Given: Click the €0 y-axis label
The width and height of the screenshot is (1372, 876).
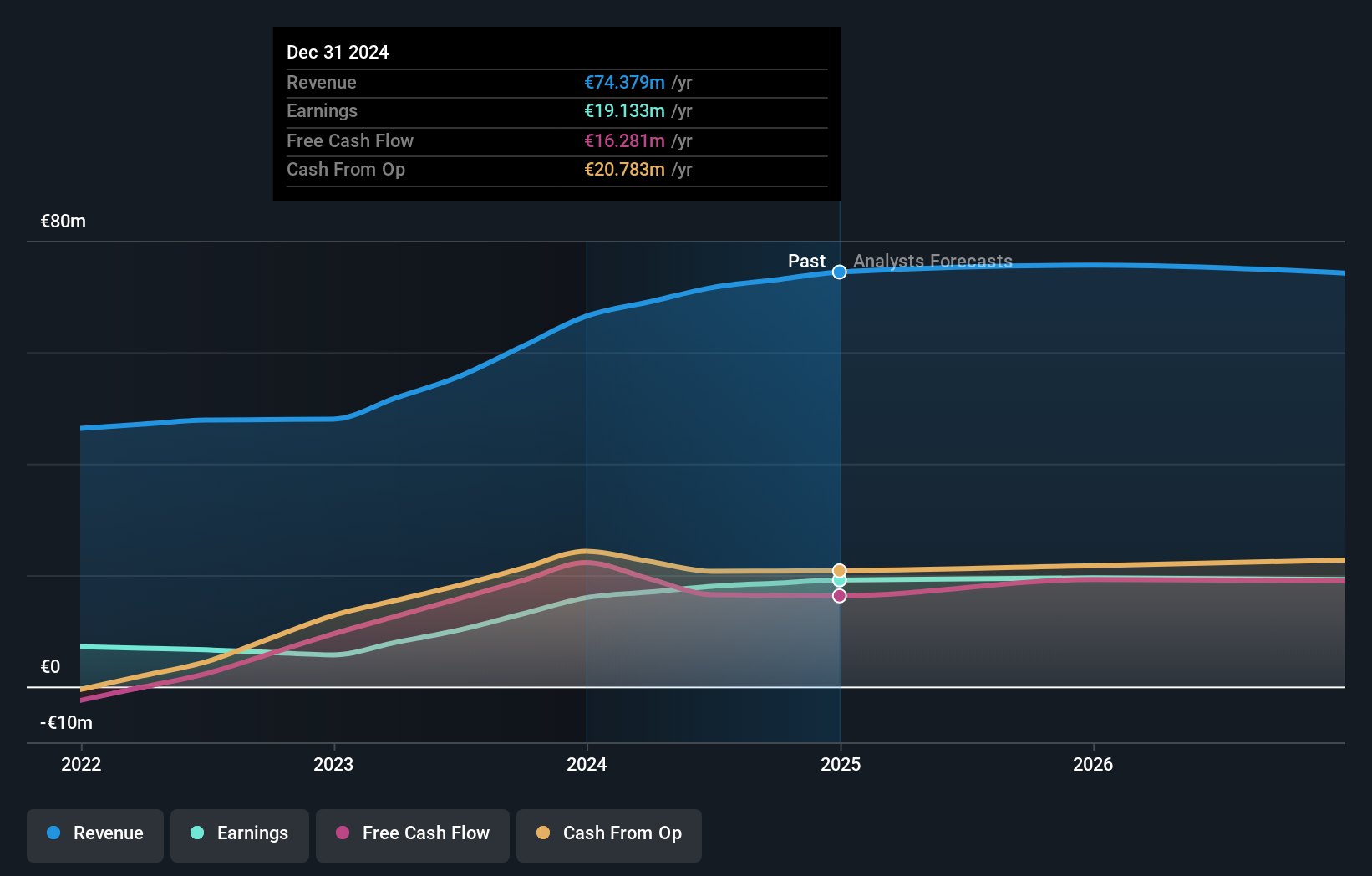Looking at the screenshot, I should pyautogui.click(x=50, y=667).
